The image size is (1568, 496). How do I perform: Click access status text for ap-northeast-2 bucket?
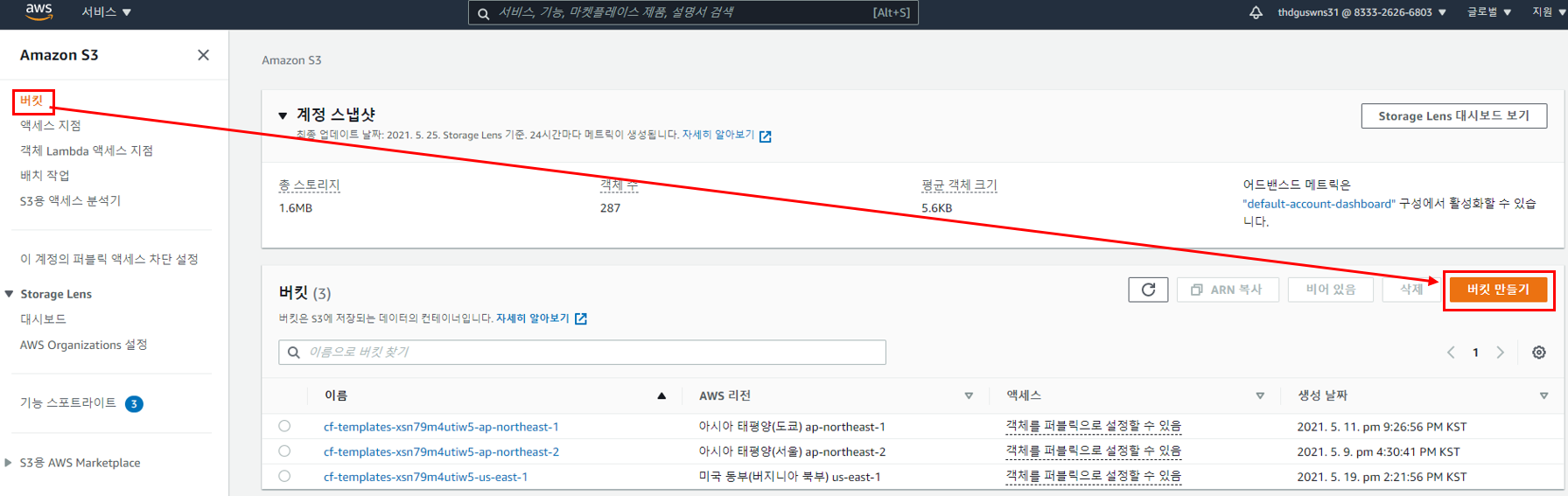(1093, 451)
